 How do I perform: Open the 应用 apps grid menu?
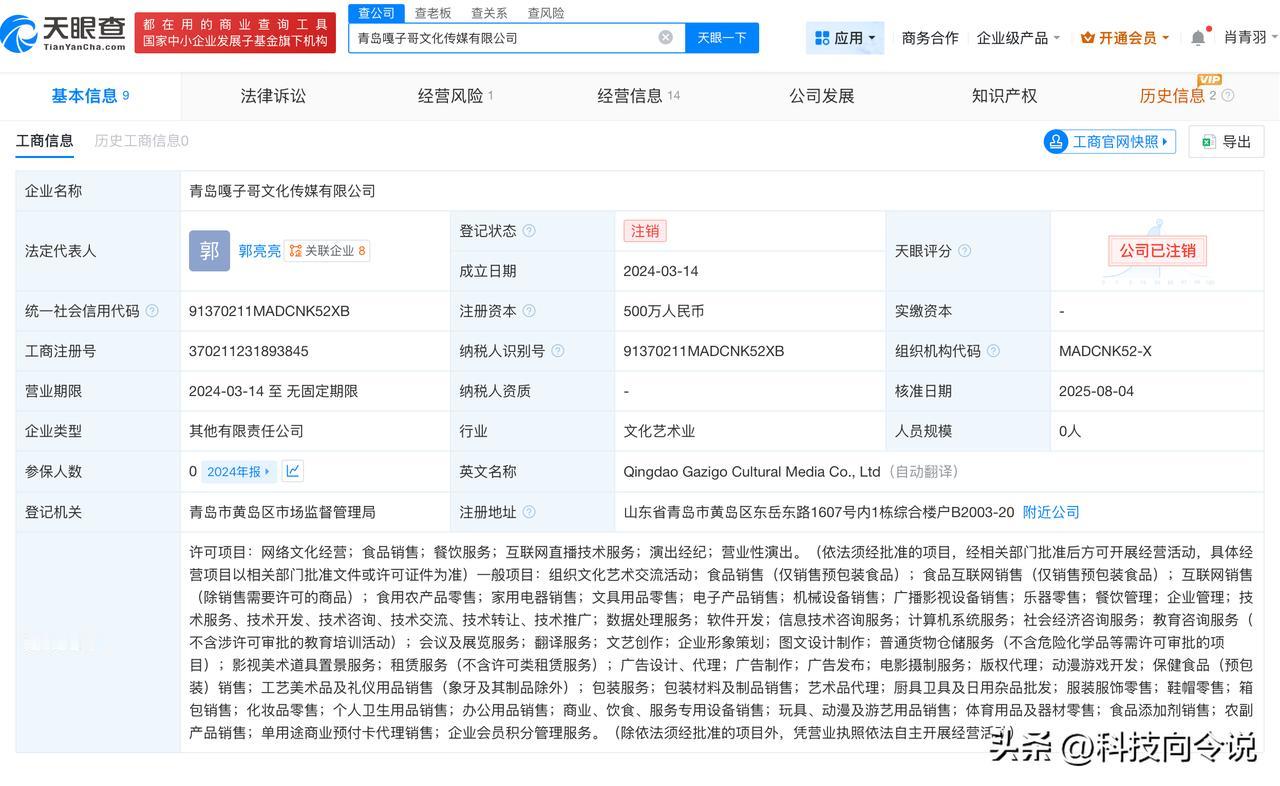[x=845, y=38]
